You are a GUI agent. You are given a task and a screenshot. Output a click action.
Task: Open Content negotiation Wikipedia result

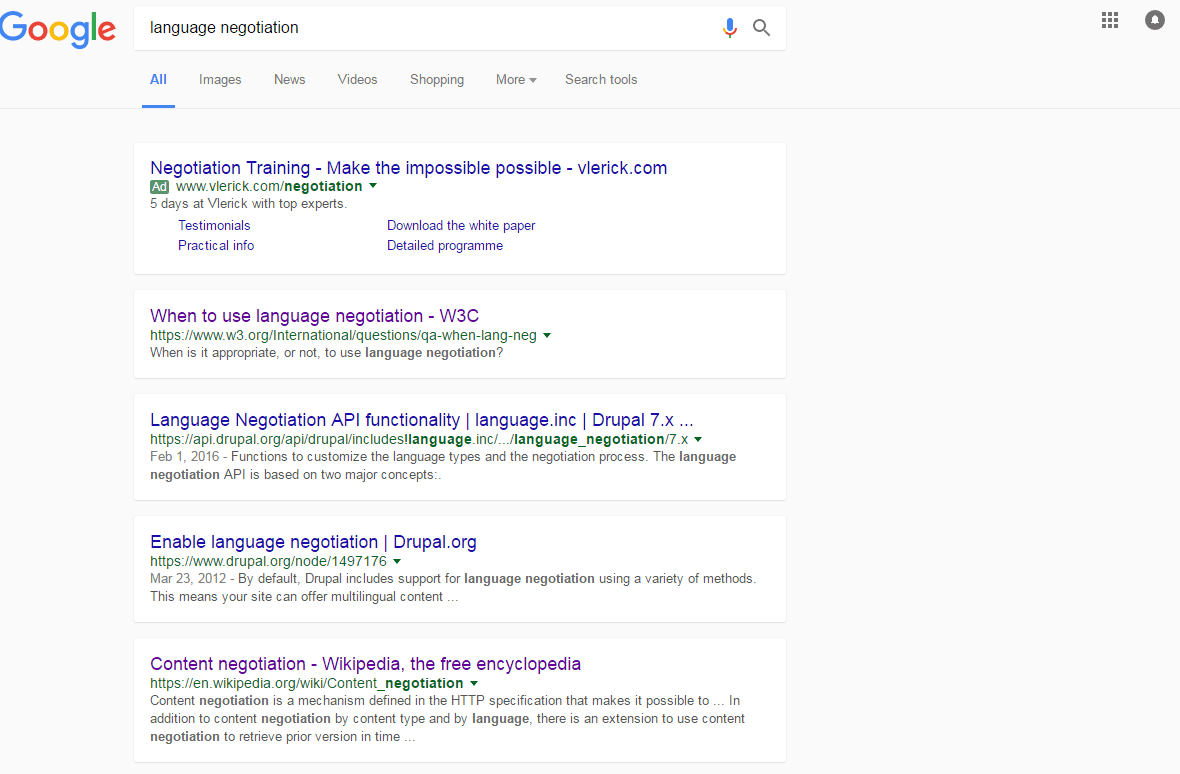[365, 663]
